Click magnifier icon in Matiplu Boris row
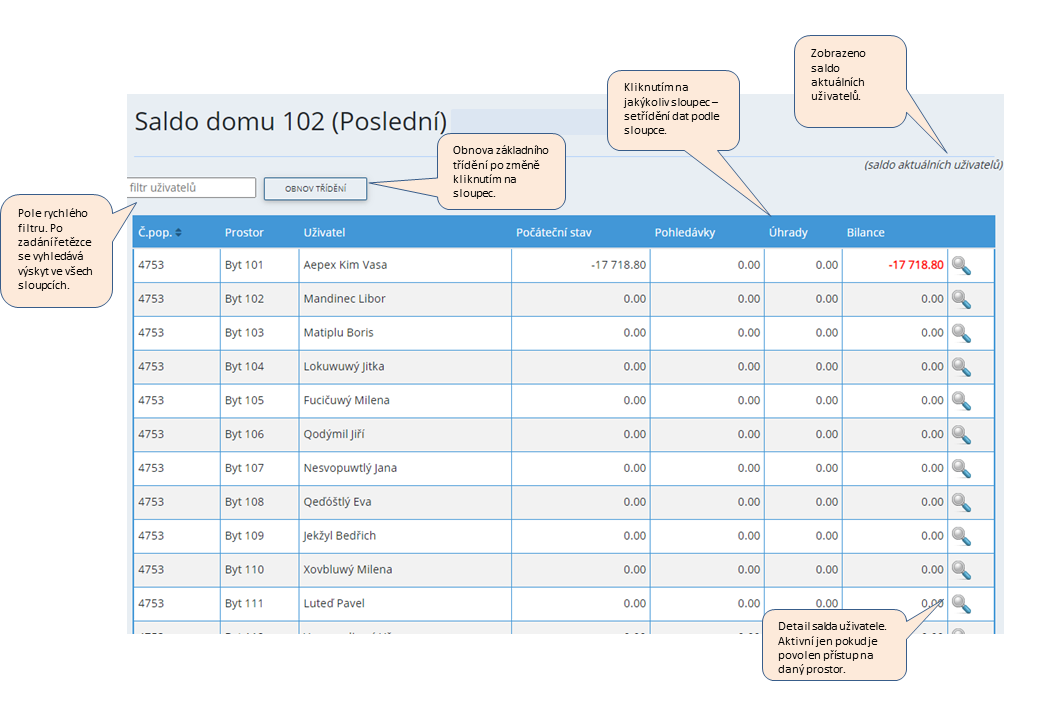 click(961, 333)
